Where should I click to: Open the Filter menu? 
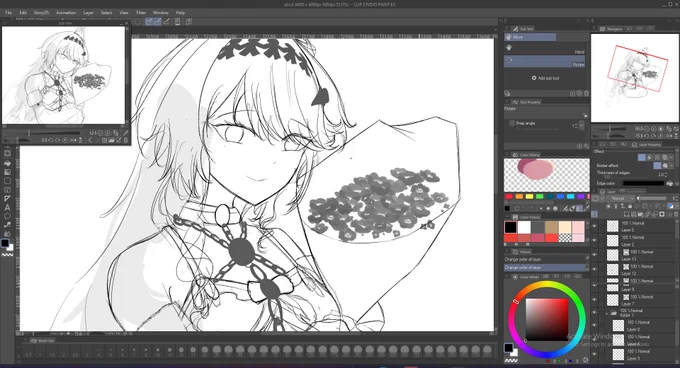pyautogui.click(x=141, y=13)
